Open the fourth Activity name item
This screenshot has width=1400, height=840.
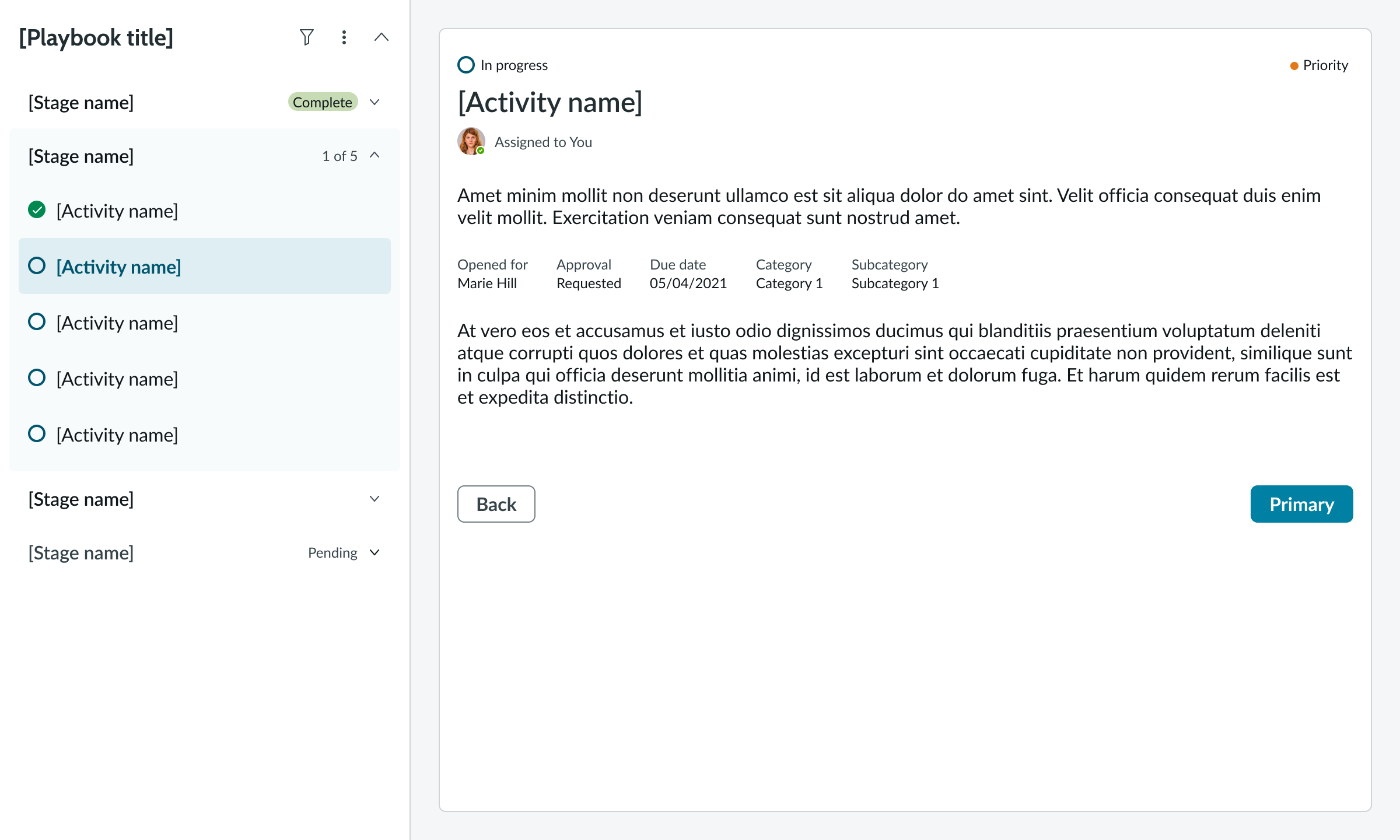click(117, 379)
